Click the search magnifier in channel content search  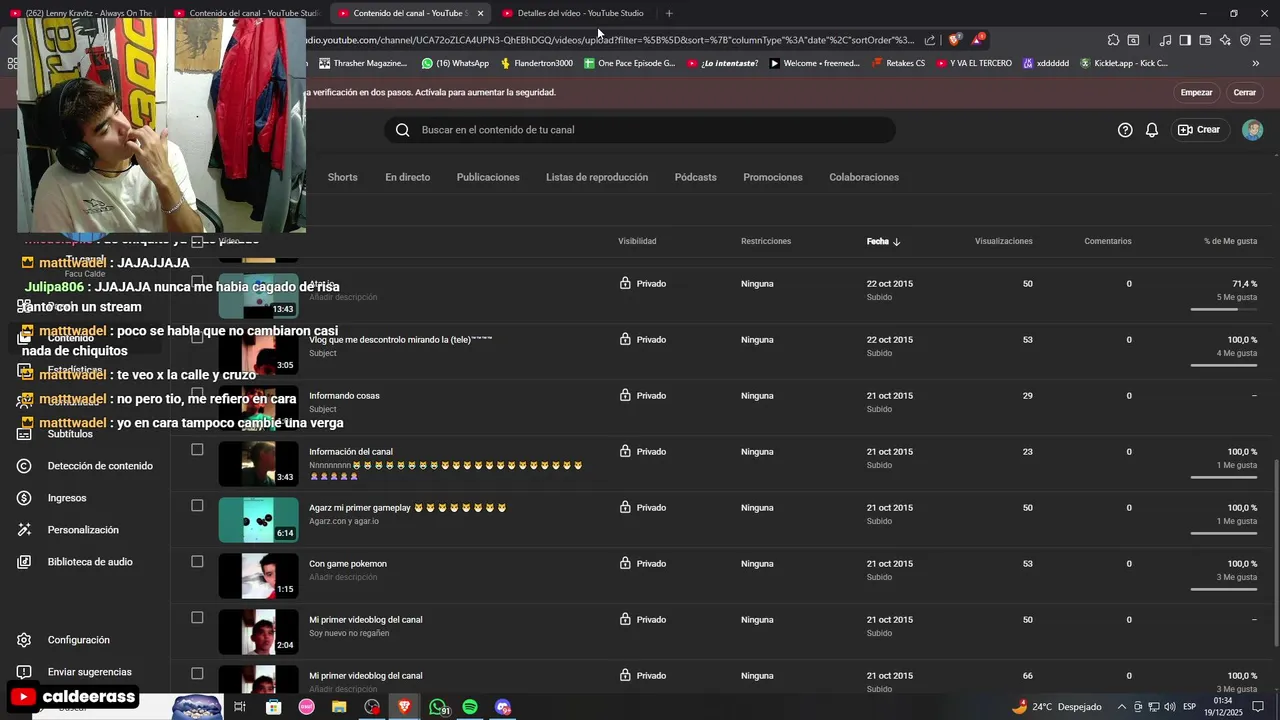[x=402, y=130]
